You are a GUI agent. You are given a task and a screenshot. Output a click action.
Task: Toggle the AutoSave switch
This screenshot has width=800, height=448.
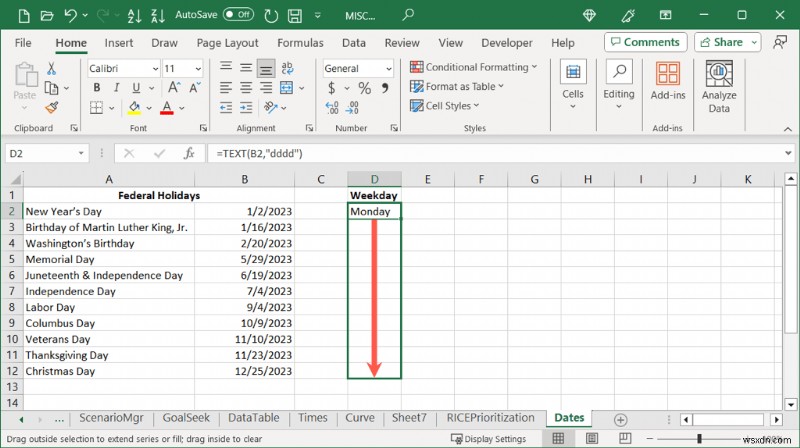point(238,14)
